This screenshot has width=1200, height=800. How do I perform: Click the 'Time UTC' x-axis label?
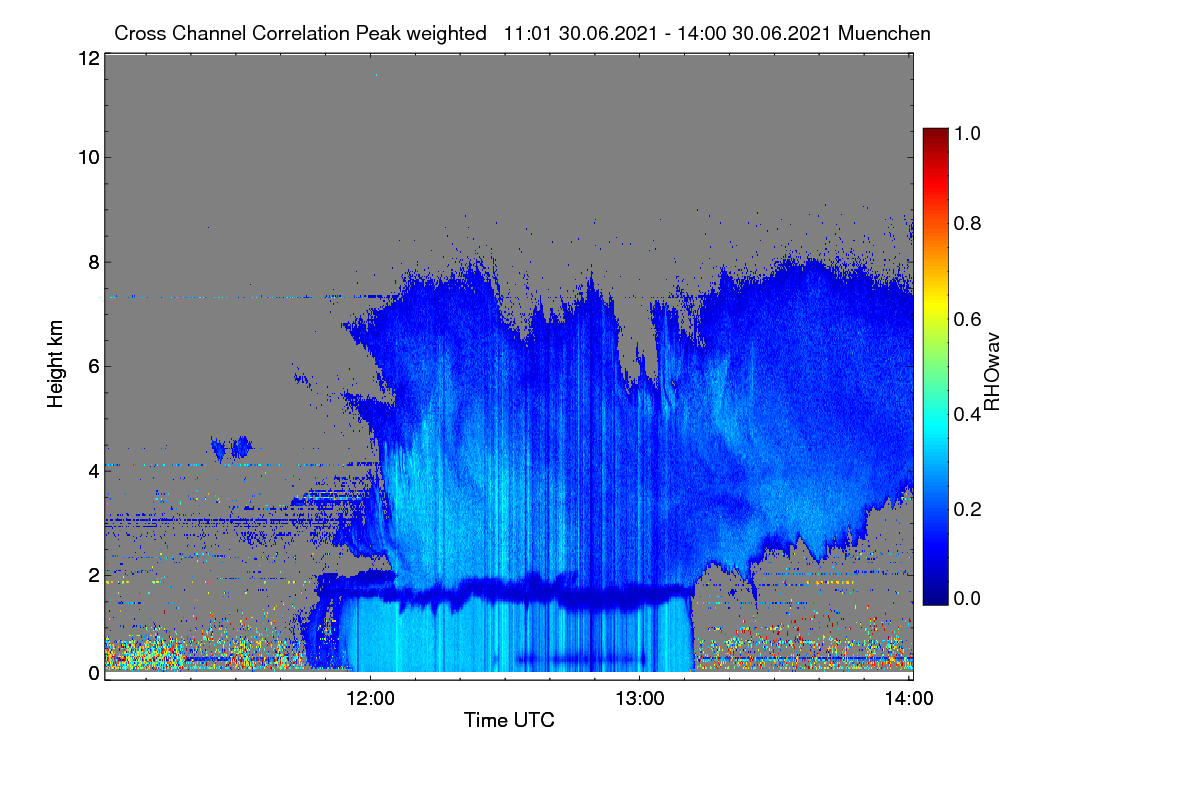pyautogui.click(x=509, y=720)
